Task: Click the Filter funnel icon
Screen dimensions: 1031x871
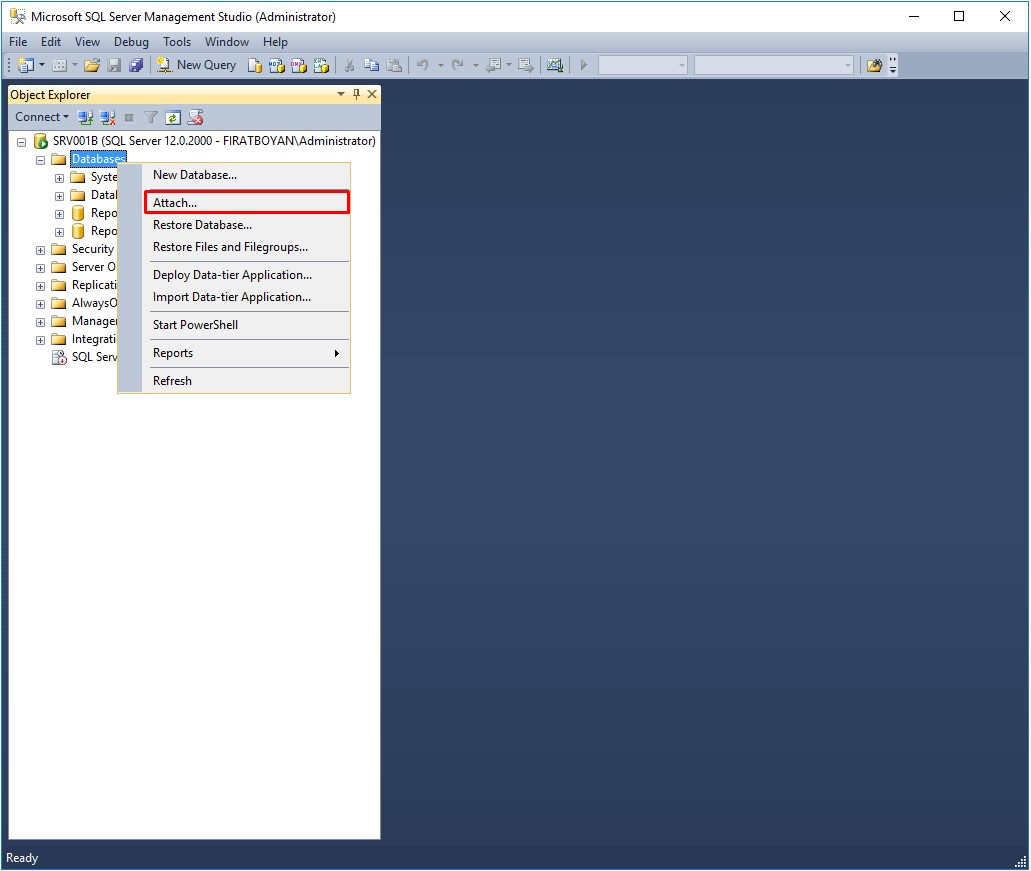Action: click(x=151, y=118)
